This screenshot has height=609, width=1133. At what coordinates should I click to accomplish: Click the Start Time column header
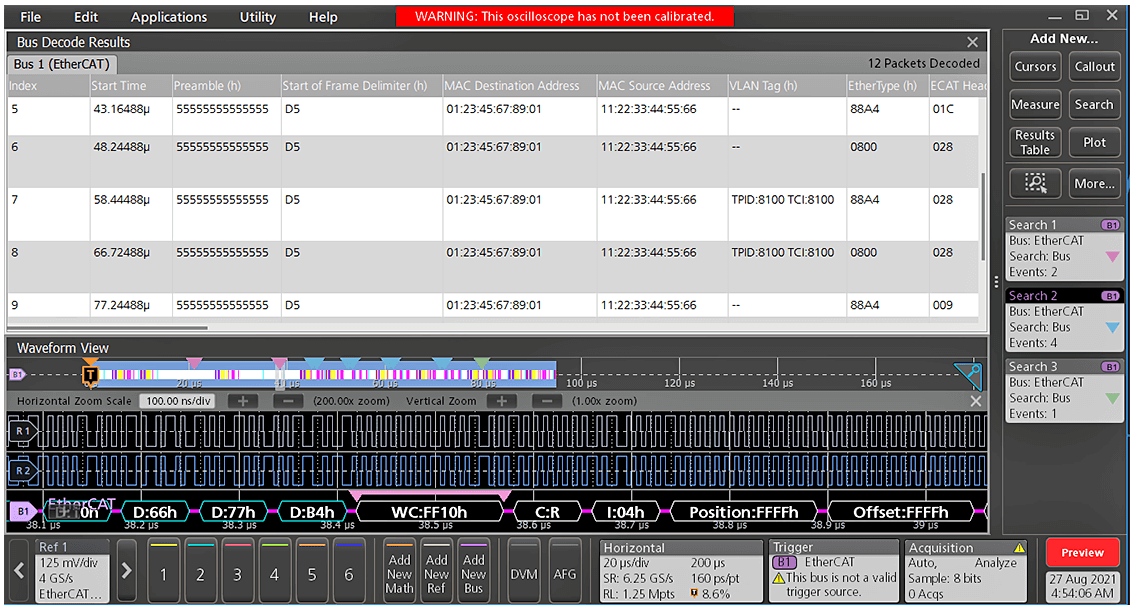(x=131, y=85)
